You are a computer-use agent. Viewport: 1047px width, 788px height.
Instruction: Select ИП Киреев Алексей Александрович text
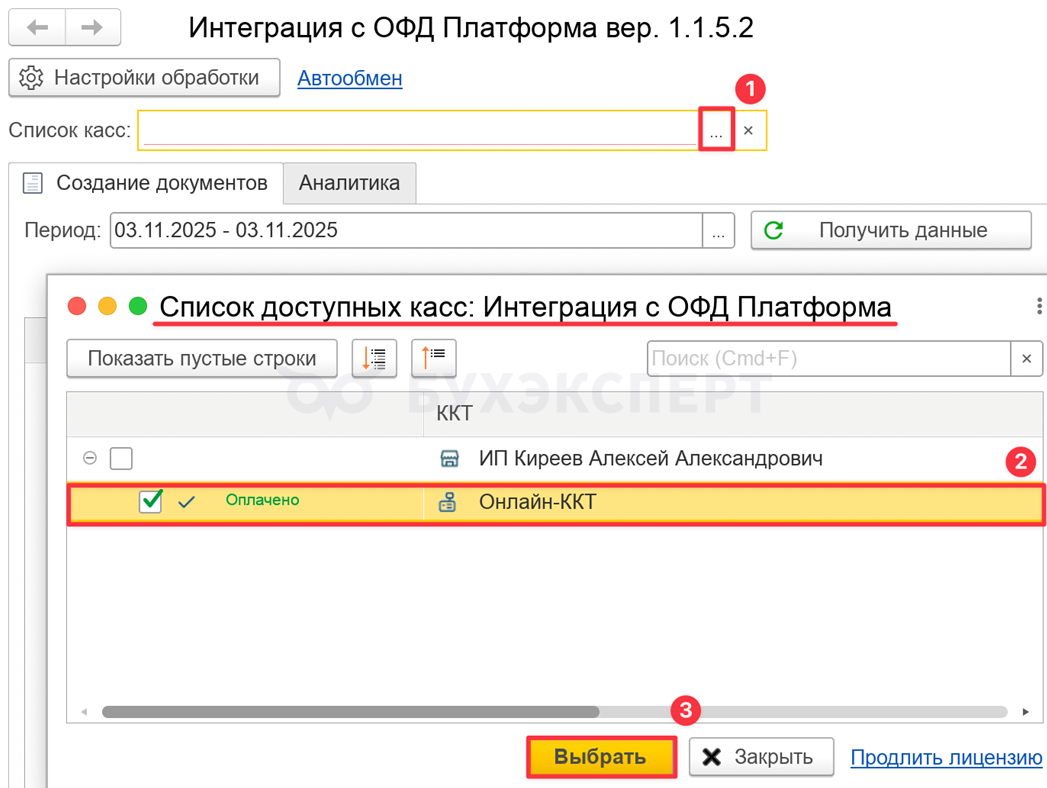[x=650, y=459]
